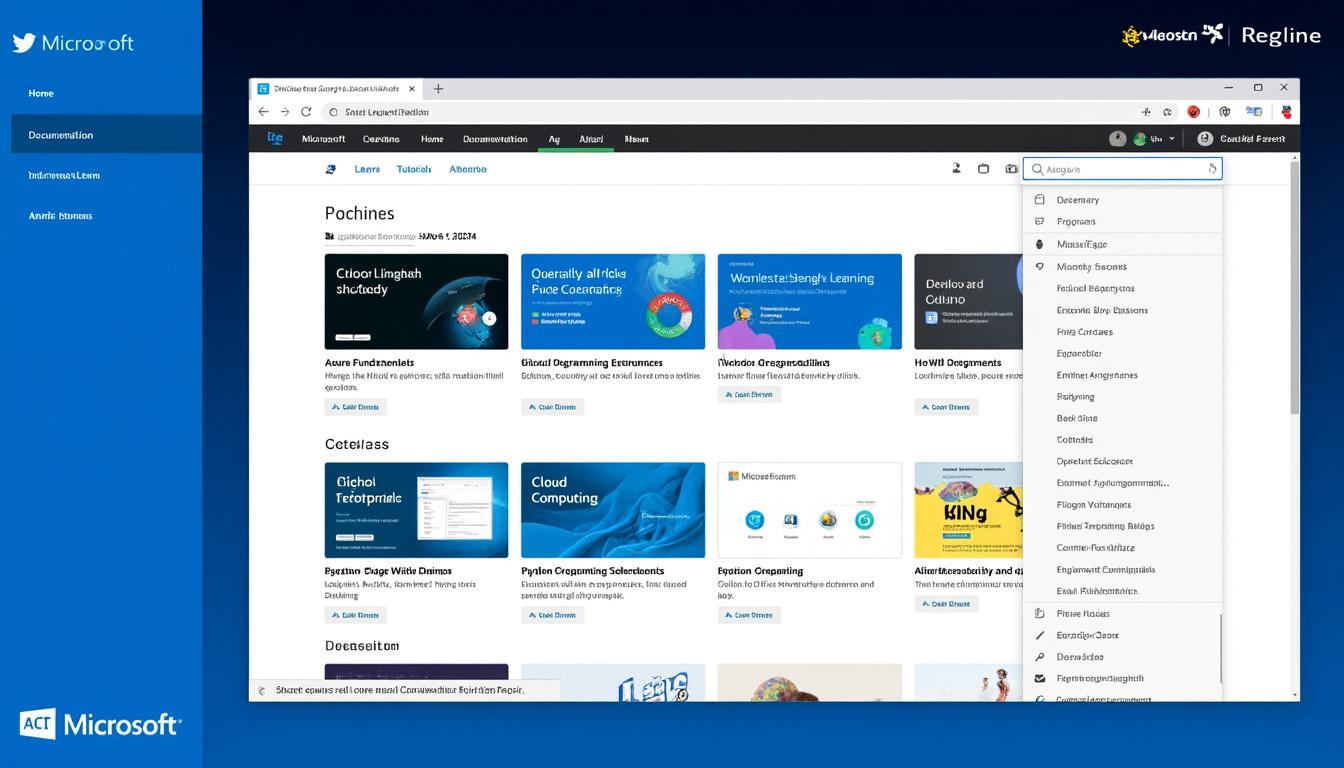Viewport: 1344px width, 768px height.
Task: Click the person icon left of the search box
Action: [956, 169]
